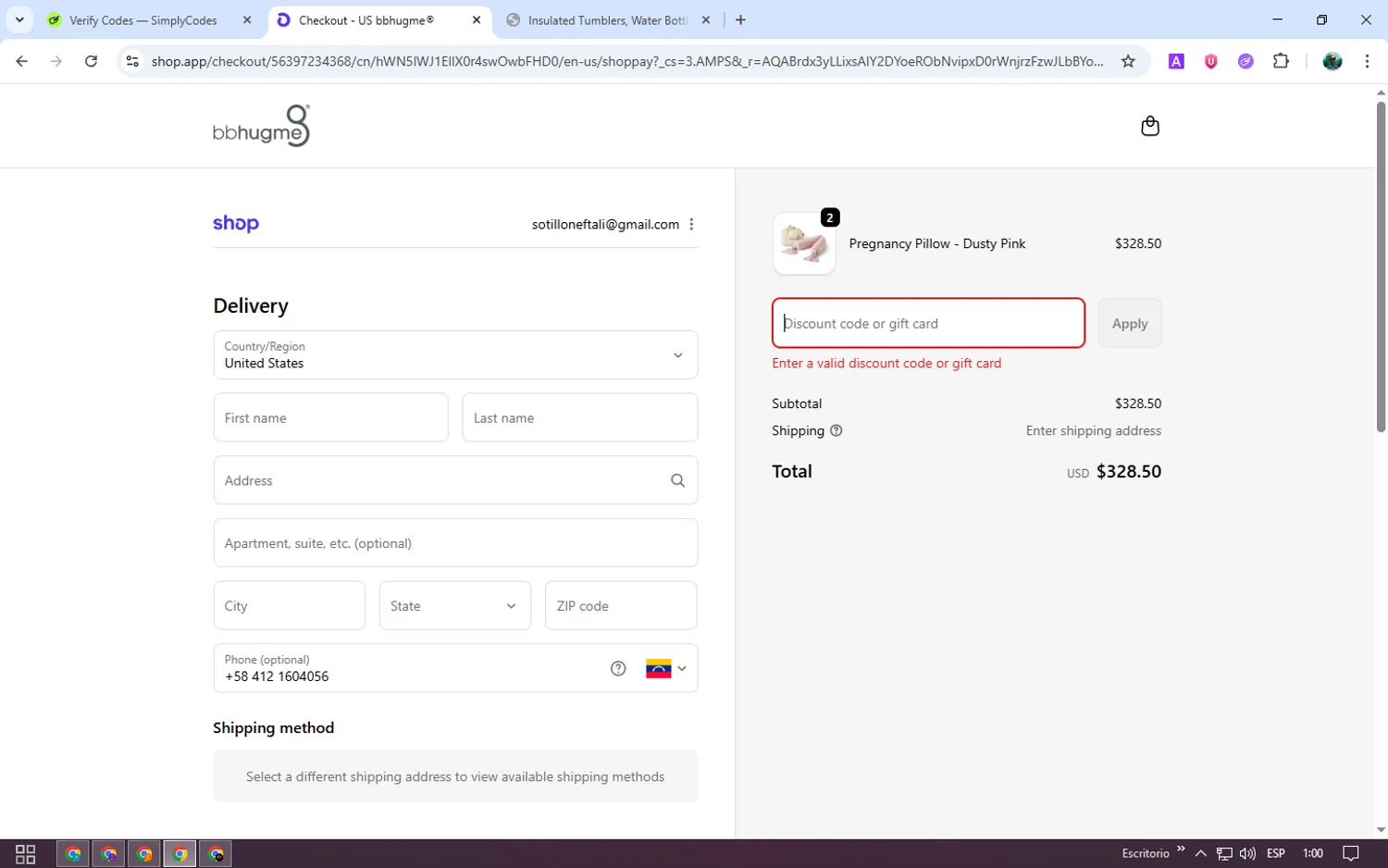Image resolution: width=1388 pixels, height=868 pixels.
Task: Open the tab search dropdown arrow
Action: [19, 20]
